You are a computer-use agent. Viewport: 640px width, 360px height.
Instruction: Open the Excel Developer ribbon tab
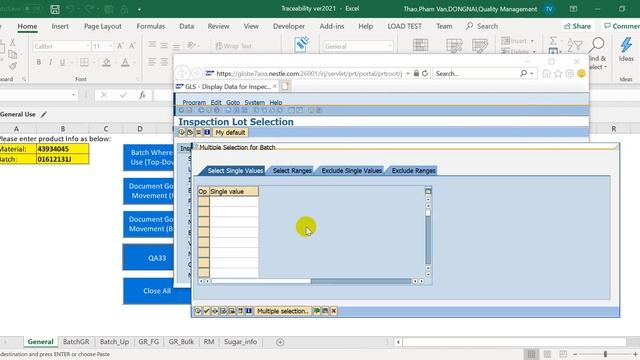pyautogui.click(x=289, y=26)
